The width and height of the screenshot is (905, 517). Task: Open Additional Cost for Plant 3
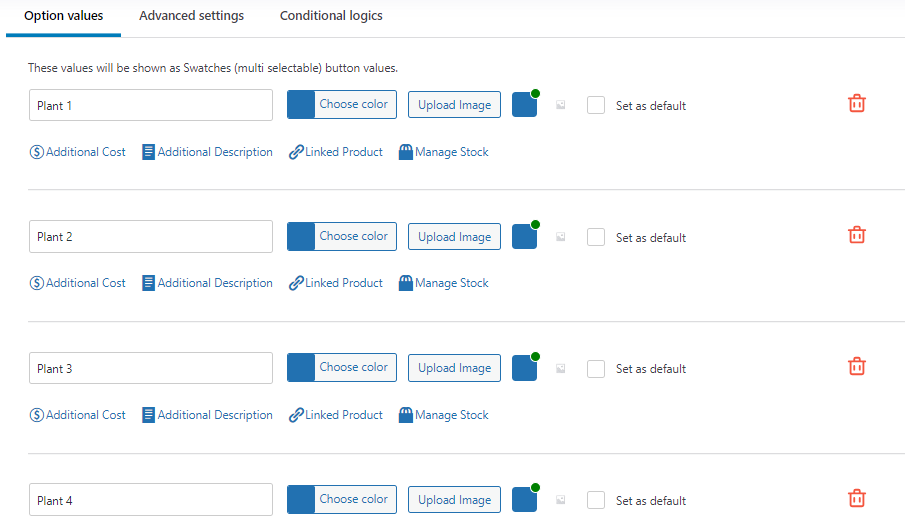click(77, 415)
